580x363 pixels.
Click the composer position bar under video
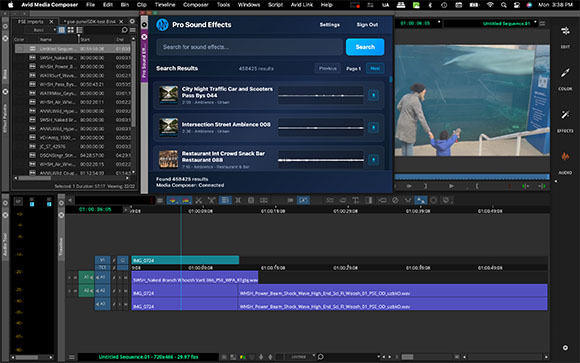pos(472,177)
